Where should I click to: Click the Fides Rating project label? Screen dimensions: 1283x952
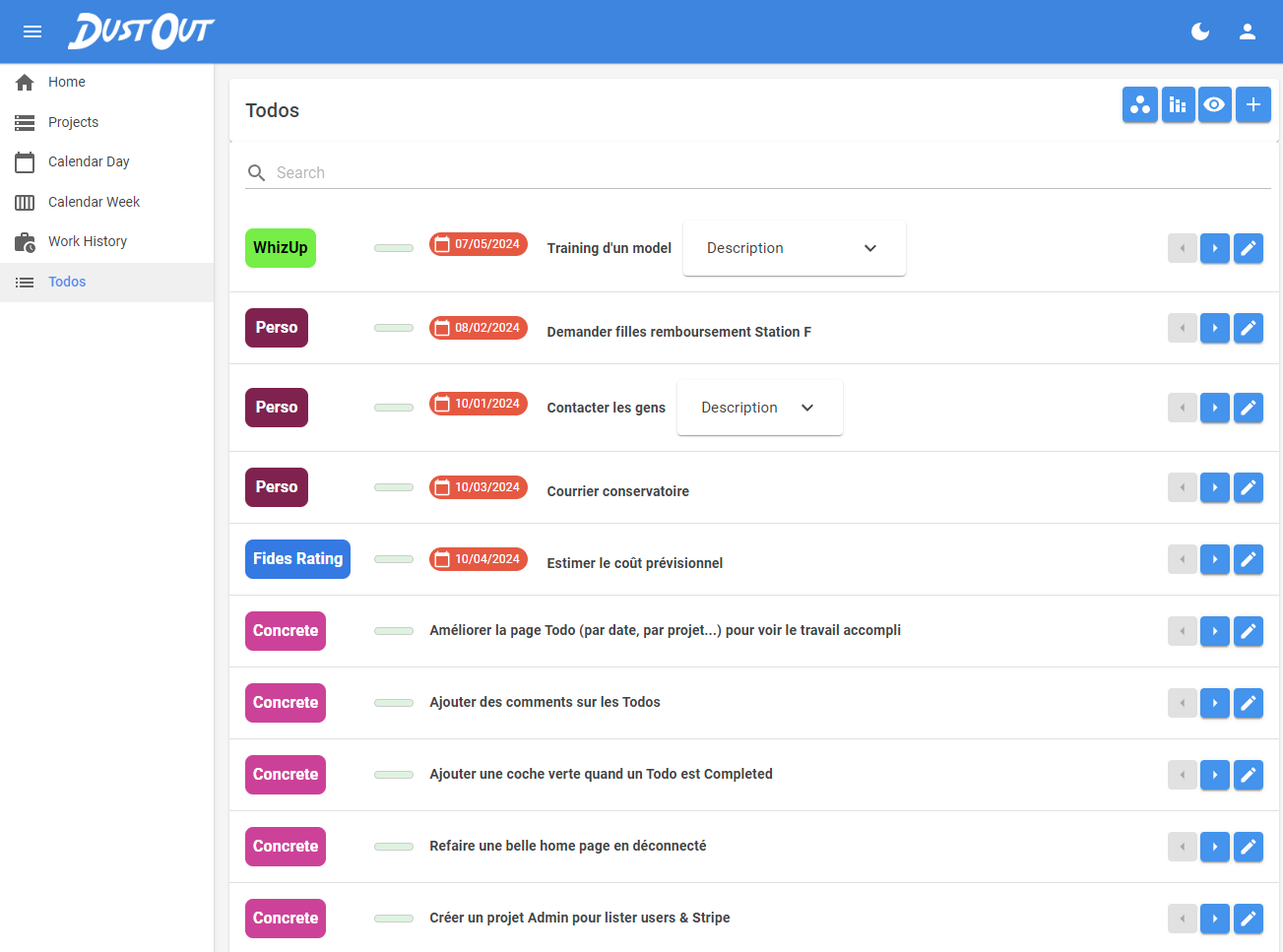click(x=297, y=559)
